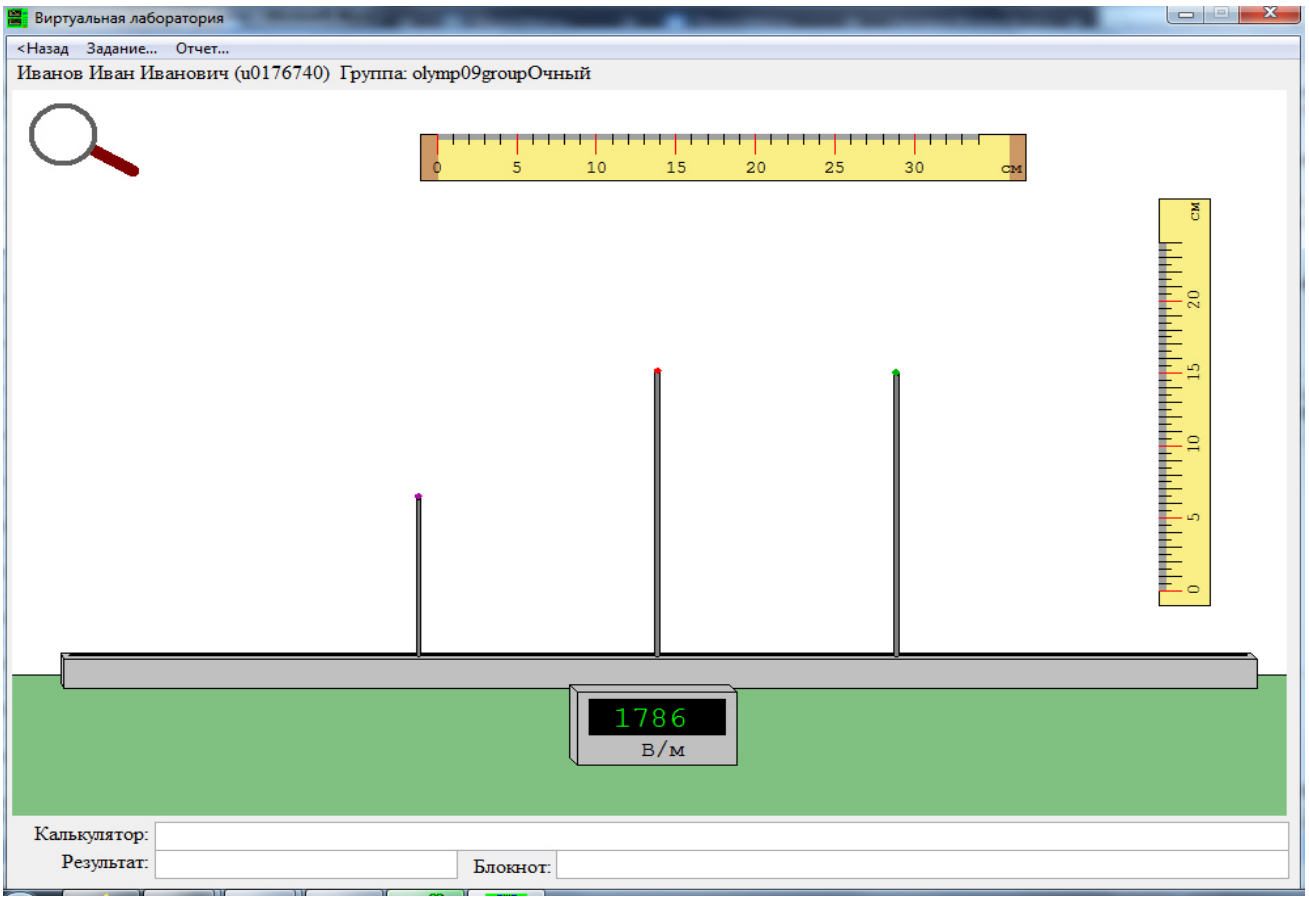Click the horizontal yellow ruler
This screenshot has width=1309, height=901.
coord(723,157)
